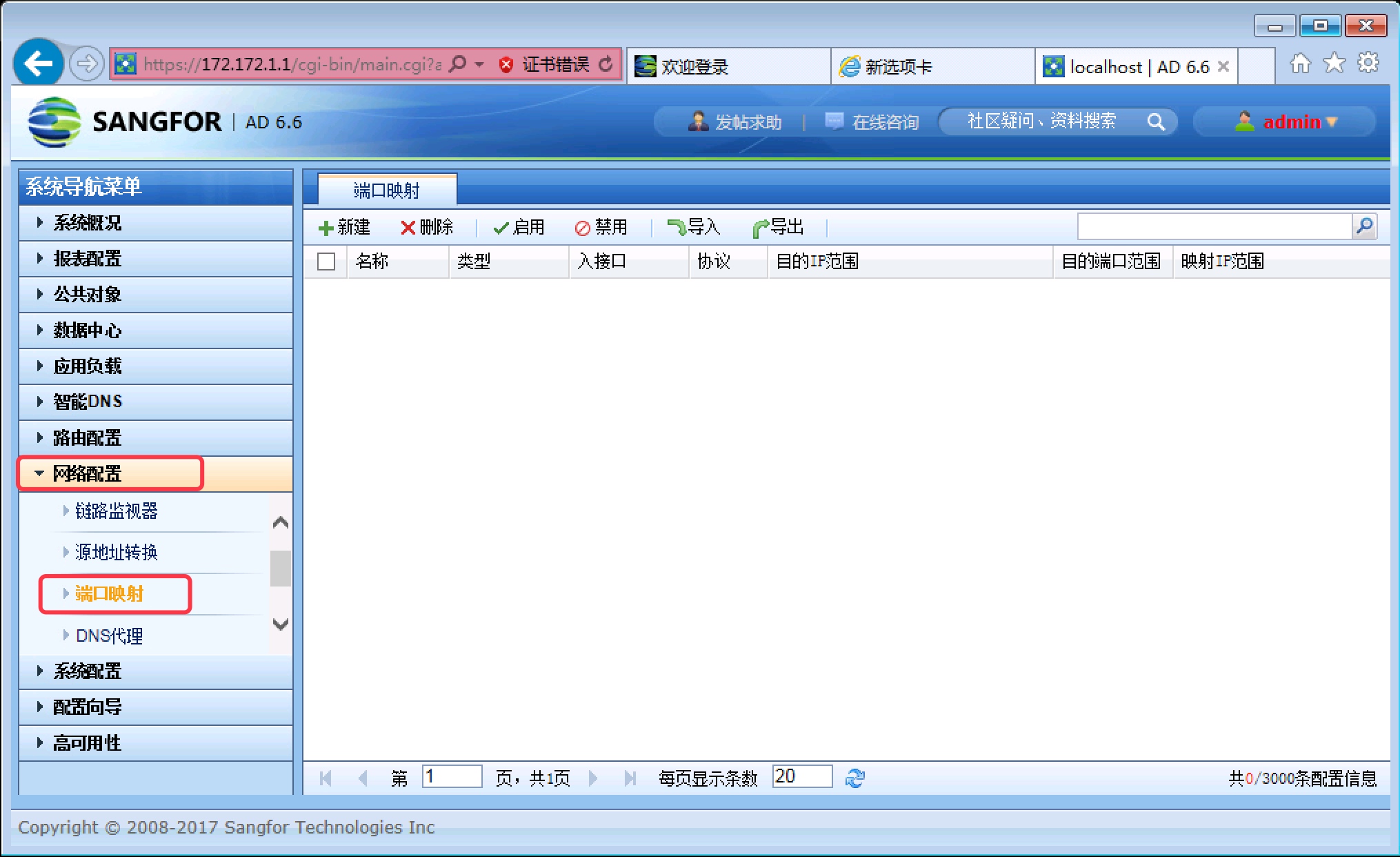Click the 禁用 prohibit icon
The width and height of the screenshot is (1400, 857).
(583, 228)
